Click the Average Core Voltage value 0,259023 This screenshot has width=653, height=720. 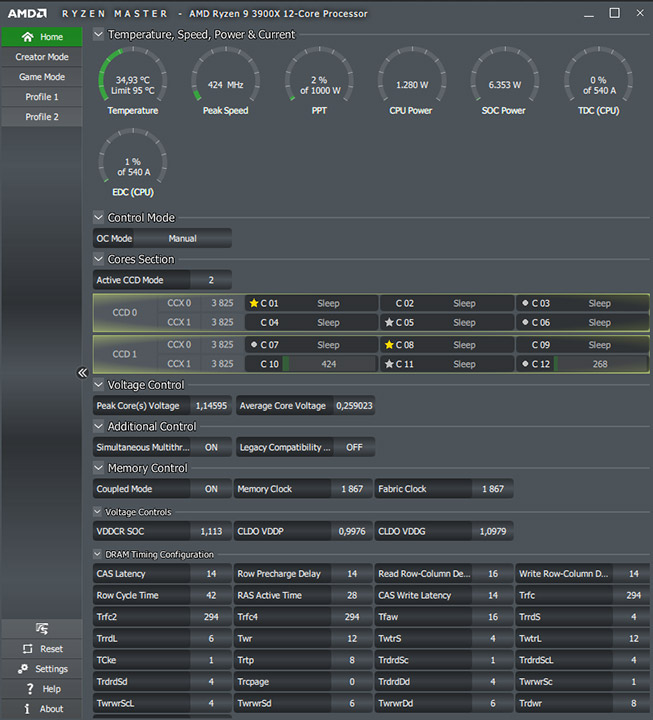[354, 405]
